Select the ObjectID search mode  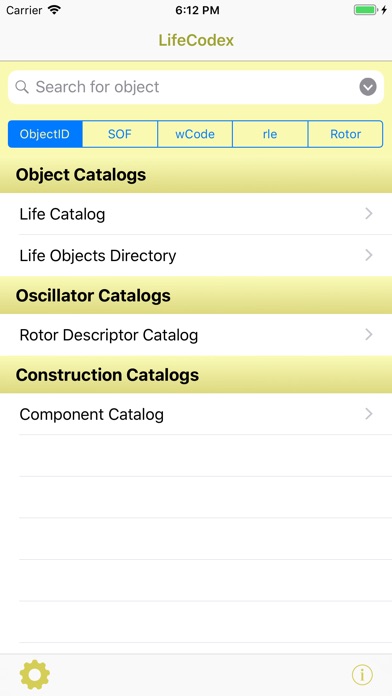click(x=45, y=134)
